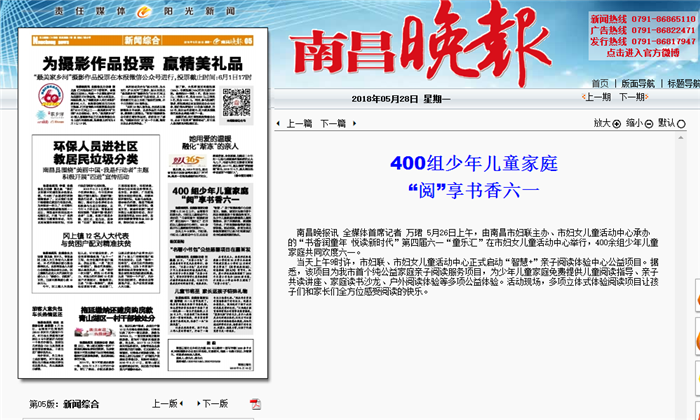Reset text size with the 默认 circle icon
Viewport: 700px width, 420px height.
[681, 123]
